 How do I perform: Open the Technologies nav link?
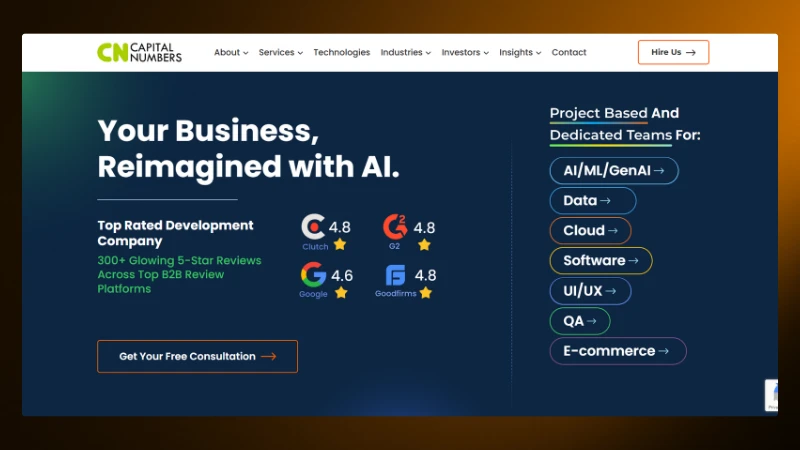(x=341, y=52)
